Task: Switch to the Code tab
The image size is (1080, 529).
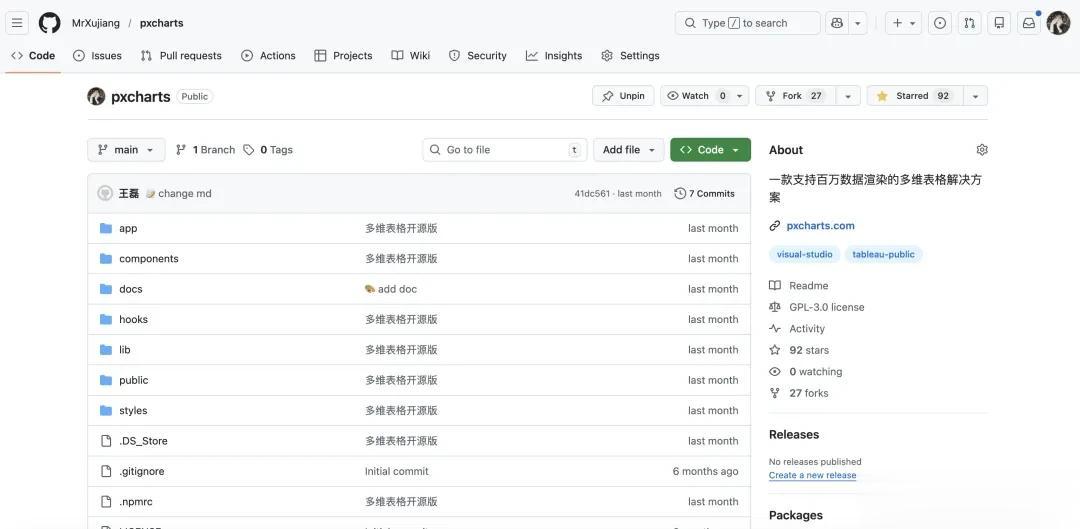Action: tap(33, 56)
